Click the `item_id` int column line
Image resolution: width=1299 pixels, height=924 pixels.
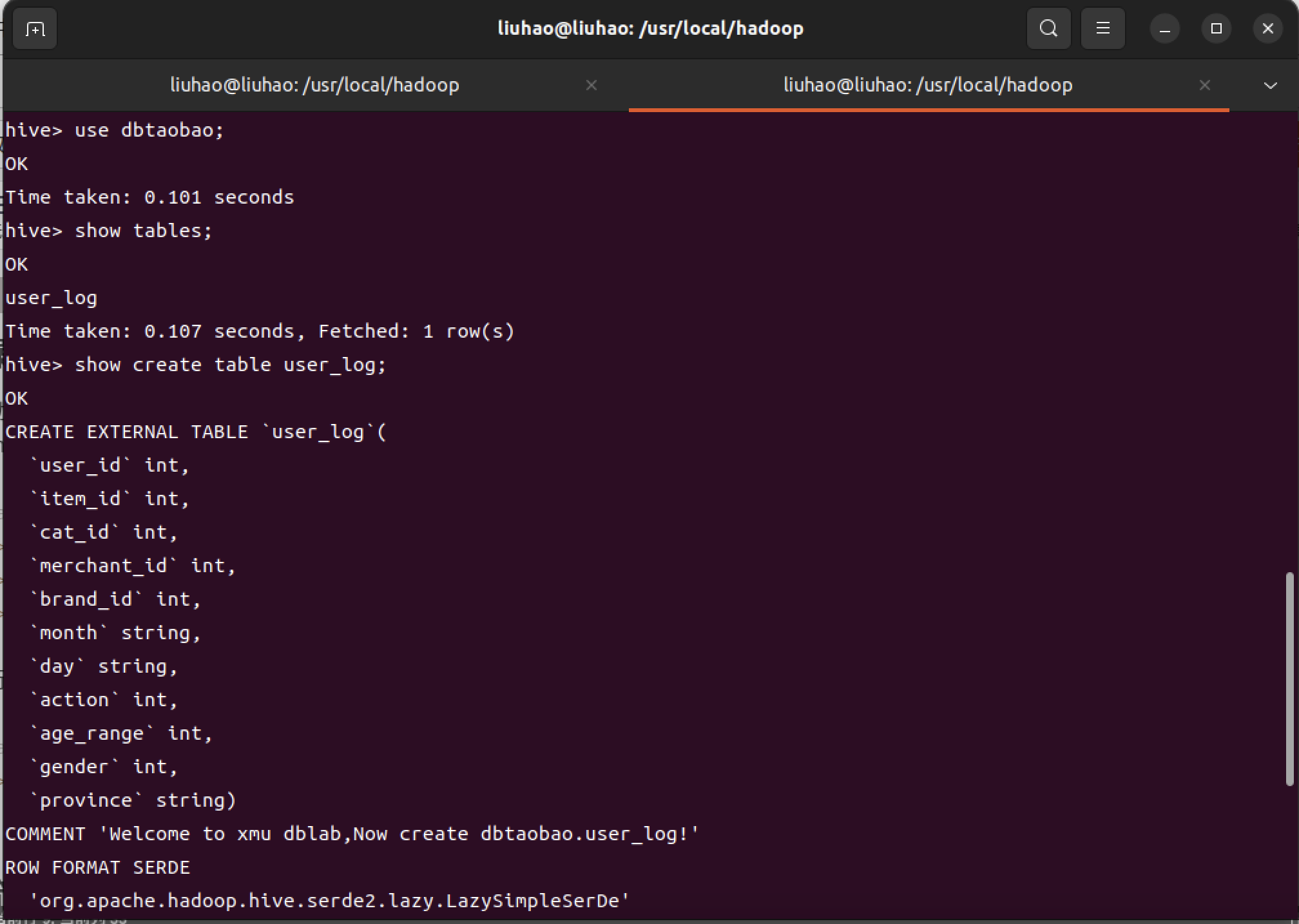(110, 499)
